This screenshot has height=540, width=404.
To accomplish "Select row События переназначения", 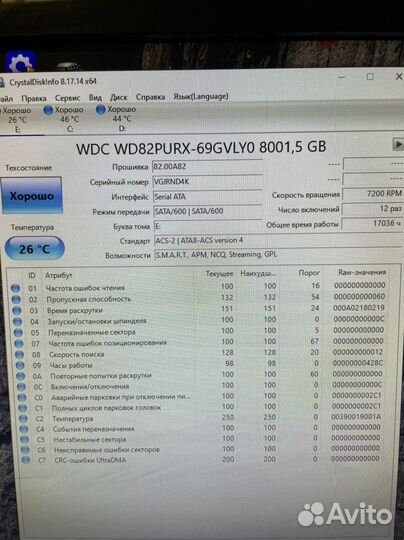I will [201, 428].
